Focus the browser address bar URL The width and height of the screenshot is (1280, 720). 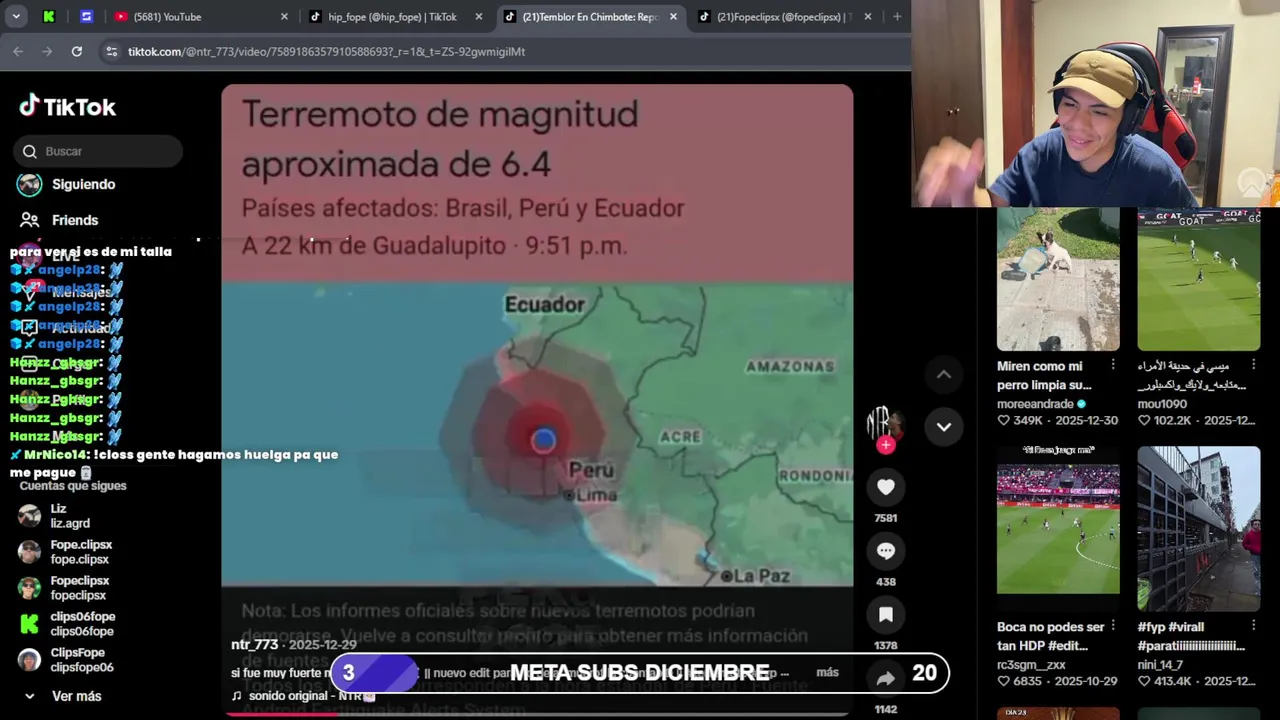click(x=326, y=51)
